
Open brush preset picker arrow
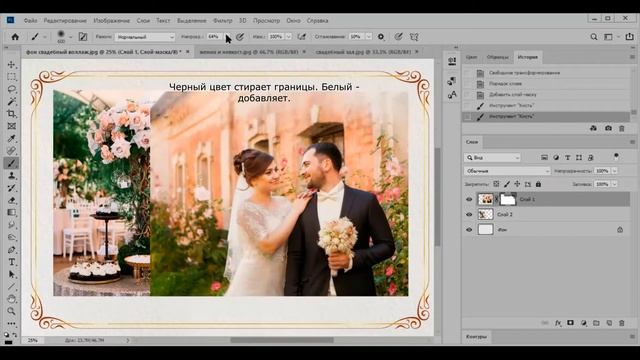70,37
